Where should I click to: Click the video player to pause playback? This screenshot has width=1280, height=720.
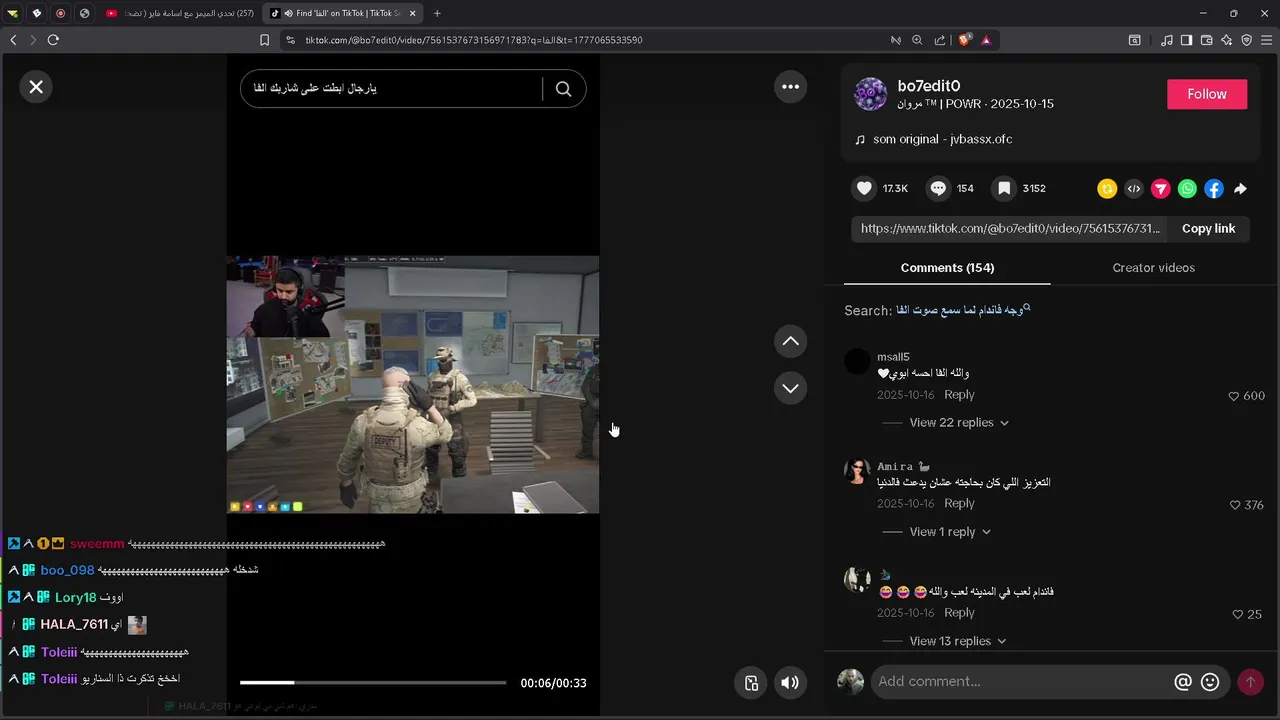tap(413, 384)
